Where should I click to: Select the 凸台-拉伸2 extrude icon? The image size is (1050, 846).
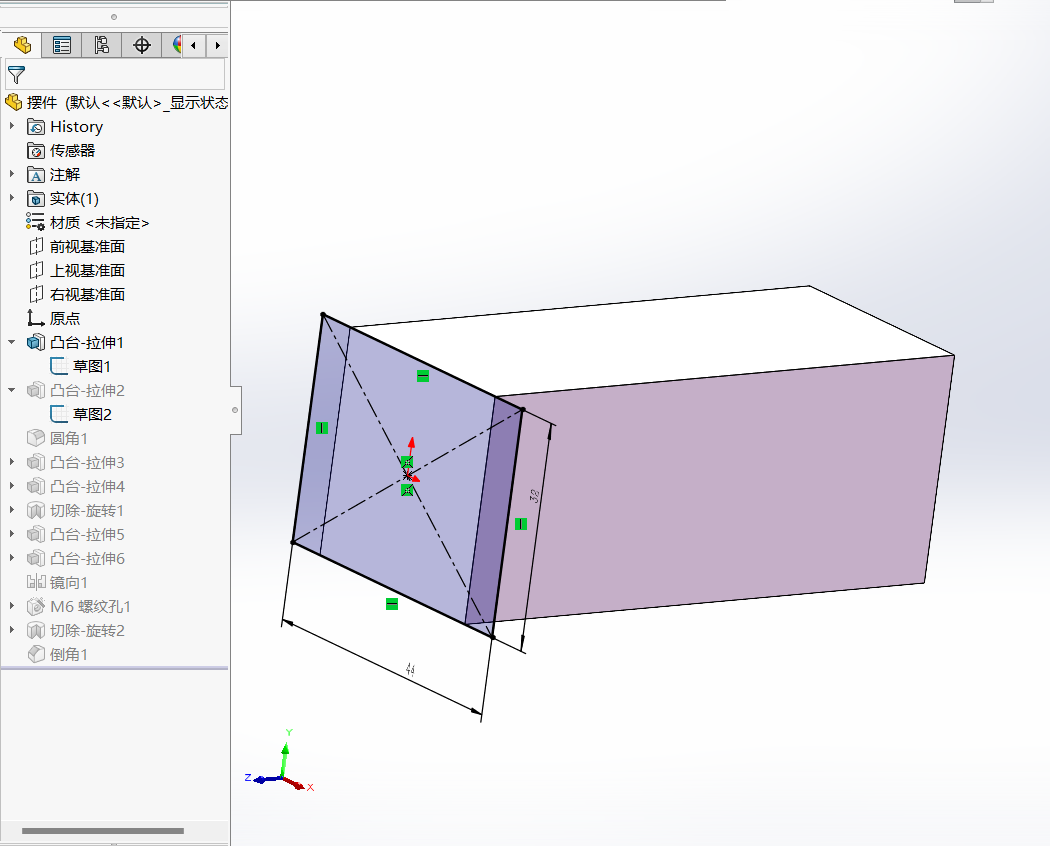[35, 391]
